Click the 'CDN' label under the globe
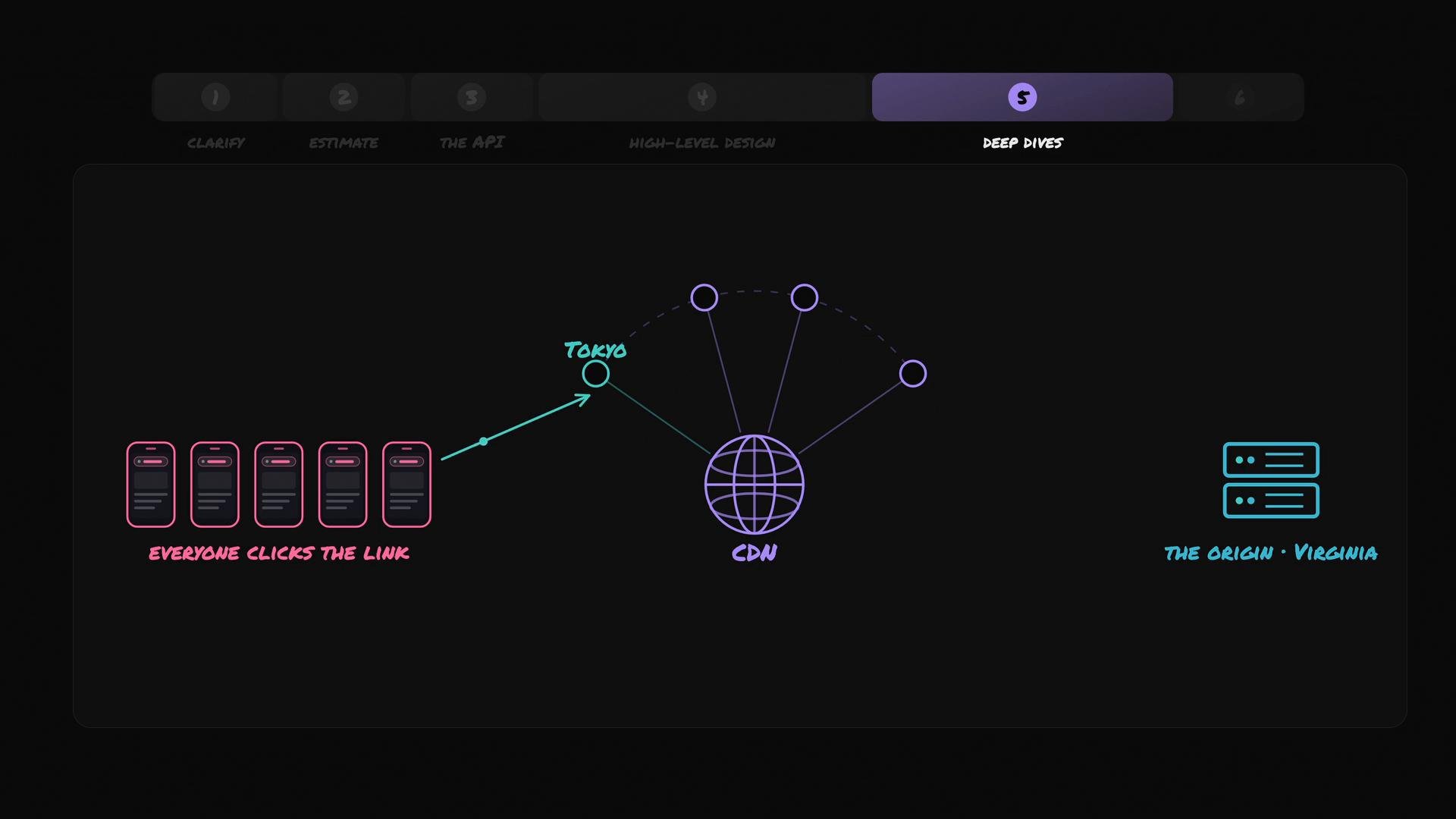This screenshot has height=819, width=1456. (x=755, y=553)
